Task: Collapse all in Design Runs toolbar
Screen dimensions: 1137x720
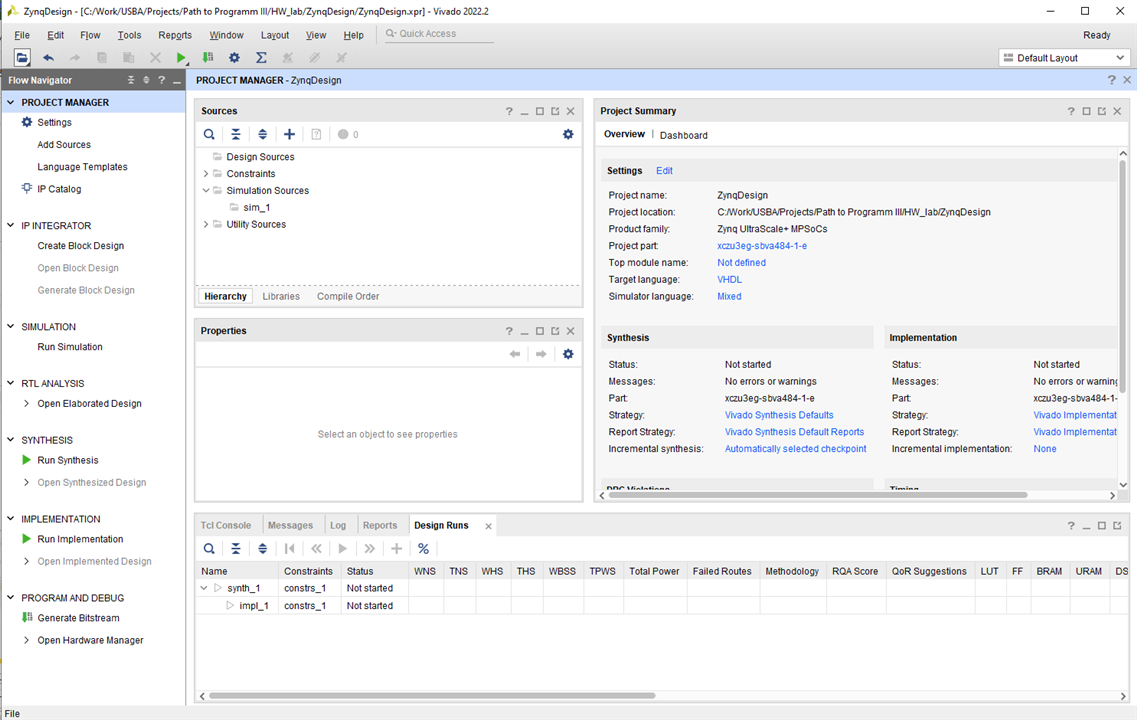Action: [x=236, y=548]
